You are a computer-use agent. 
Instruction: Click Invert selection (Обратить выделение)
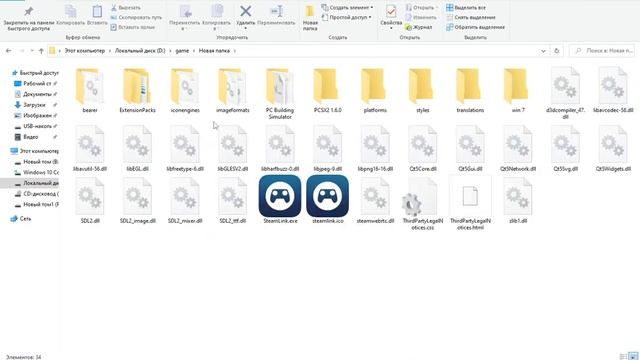[x=476, y=27]
